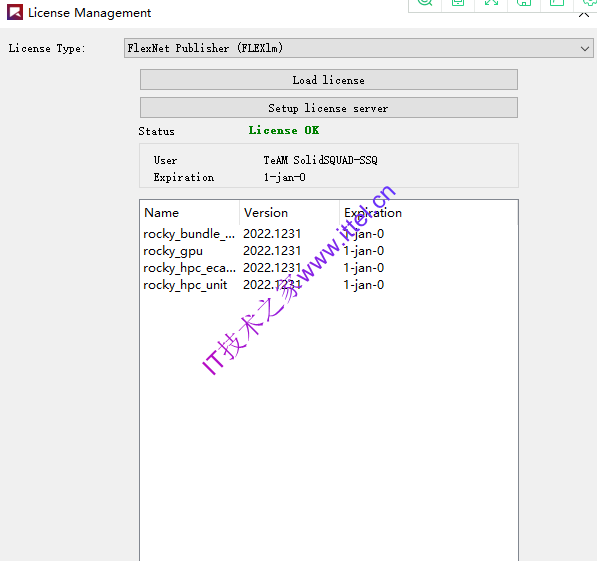Open settings gear icon at toolbar edge
Viewport: 597px width, 561px height.
click(x=589, y=3)
